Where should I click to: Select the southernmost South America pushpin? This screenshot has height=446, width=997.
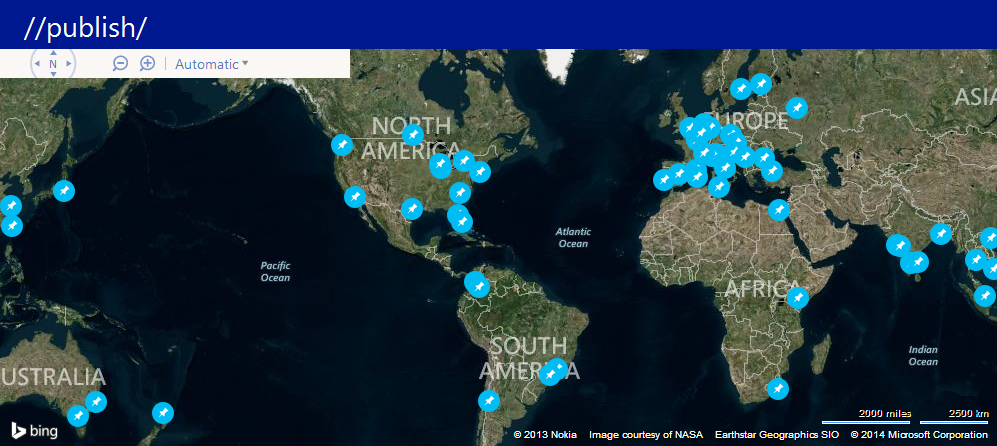pos(488,401)
